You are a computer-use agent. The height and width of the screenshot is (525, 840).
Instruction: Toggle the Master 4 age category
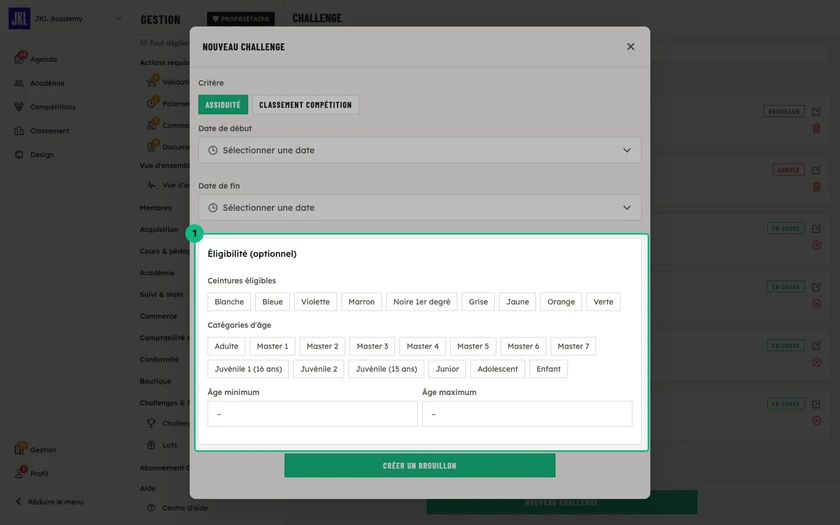[x=422, y=346]
